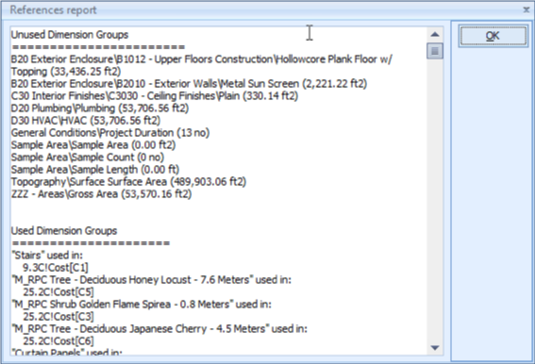Click the Metal Sun Screen entry
The image size is (535, 364).
pos(189,84)
